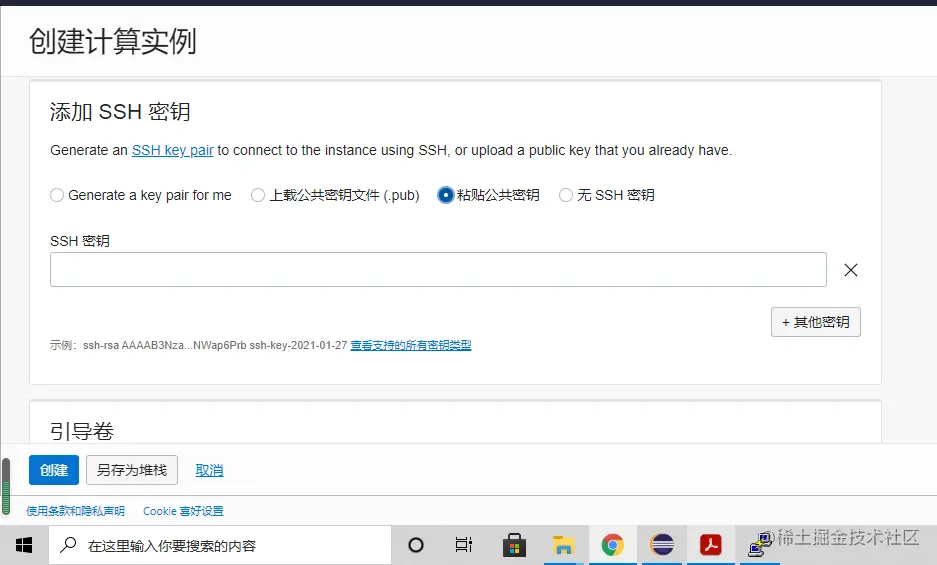Open the Windows Start menu
This screenshot has width=937, height=565.
point(24,545)
